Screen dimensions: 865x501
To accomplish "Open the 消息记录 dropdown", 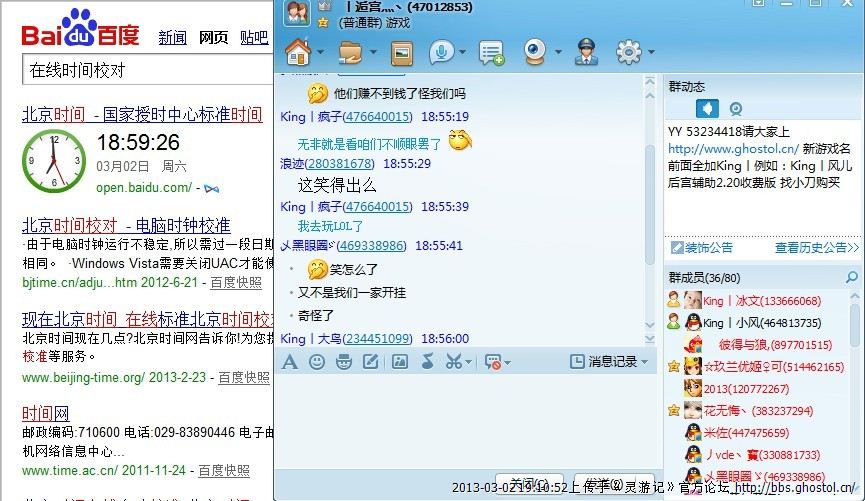I will (609, 362).
